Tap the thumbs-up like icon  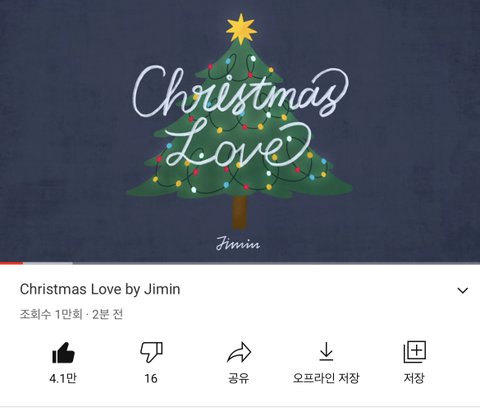[x=63, y=353]
